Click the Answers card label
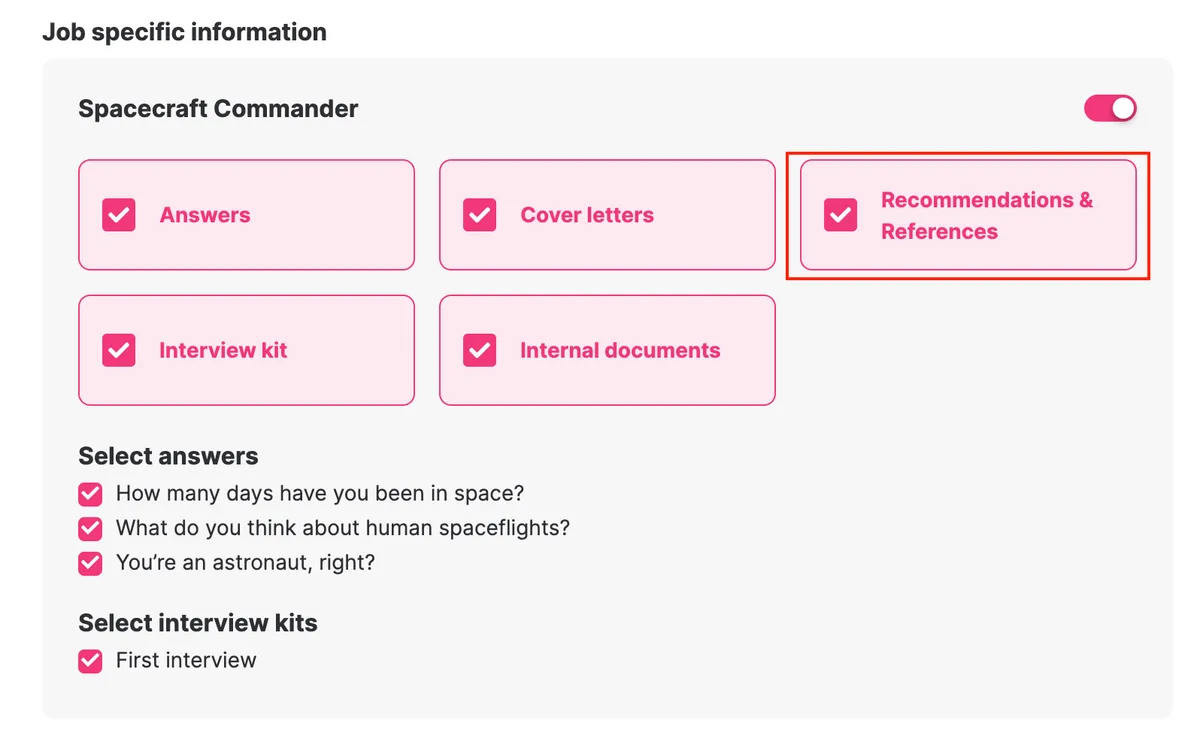This screenshot has width=1200, height=744. click(x=205, y=215)
